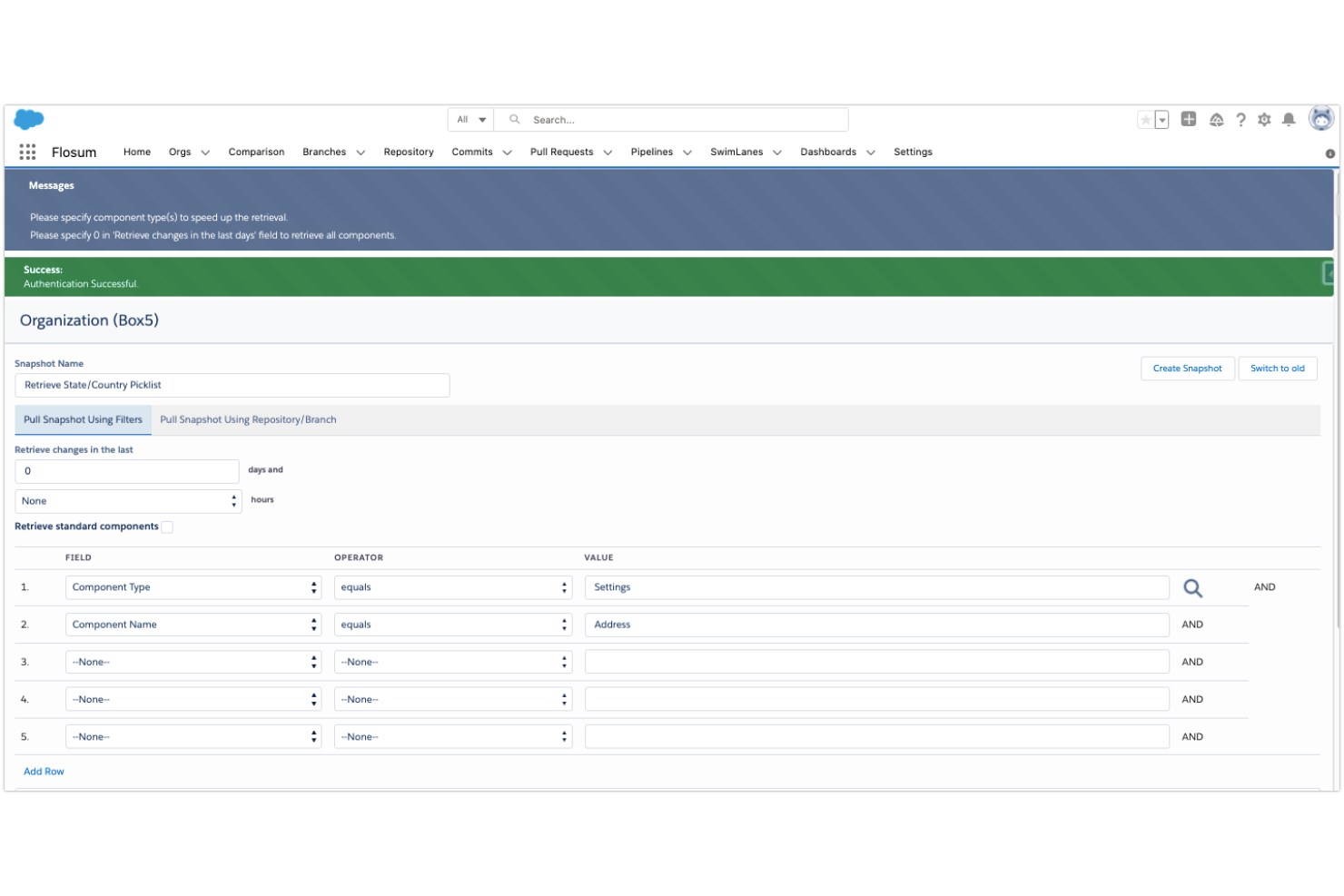Click the Create Snapshot button
Image resolution: width=1344 pixels, height=896 pixels.
pyautogui.click(x=1187, y=368)
